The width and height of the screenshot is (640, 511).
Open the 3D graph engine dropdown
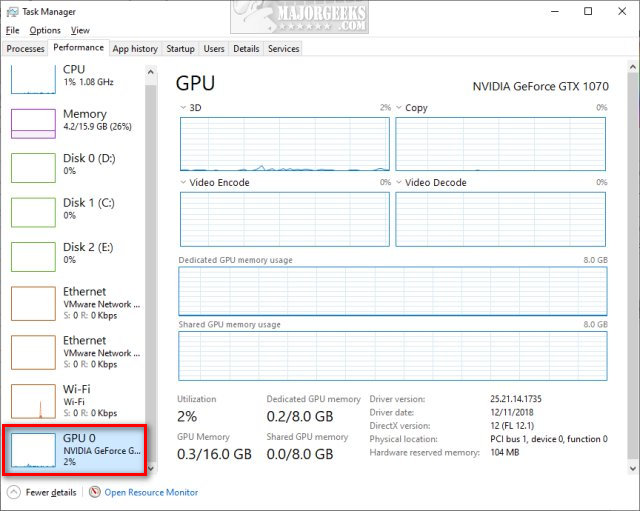pyautogui.click(x=183, y=107)
